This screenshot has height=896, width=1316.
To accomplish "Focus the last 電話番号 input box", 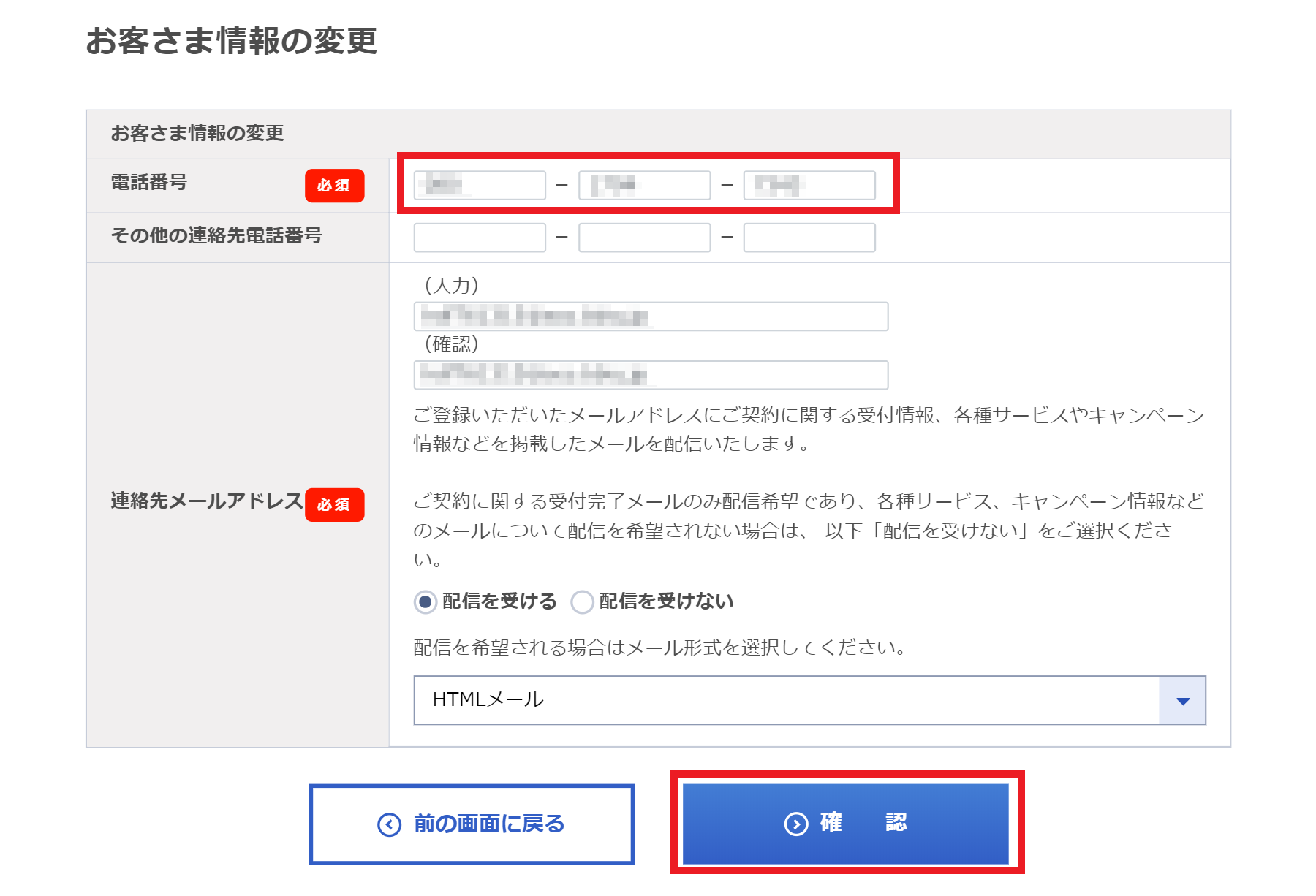I will point(809,186).
